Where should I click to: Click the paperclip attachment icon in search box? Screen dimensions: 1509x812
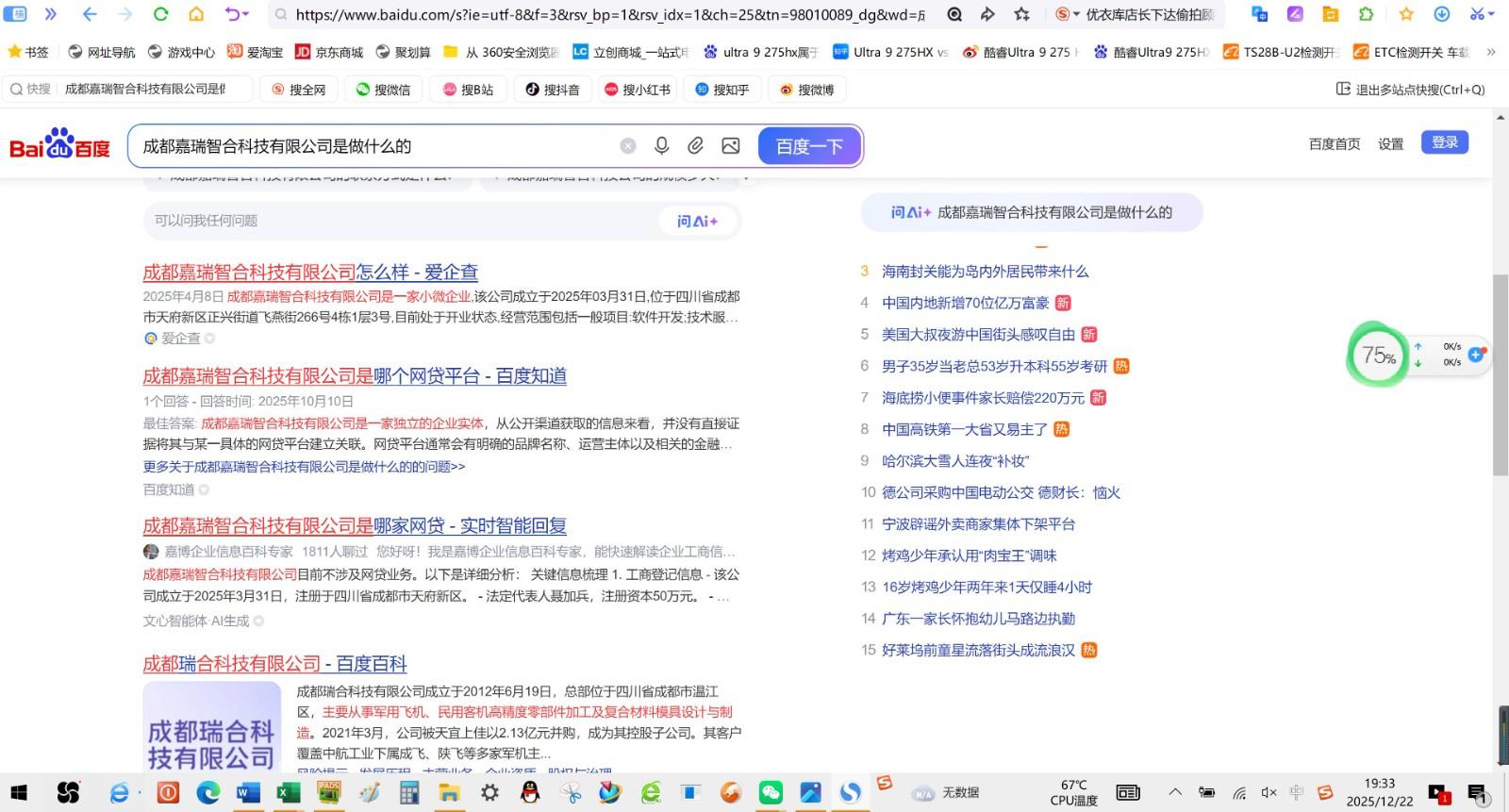coord(695,146)
